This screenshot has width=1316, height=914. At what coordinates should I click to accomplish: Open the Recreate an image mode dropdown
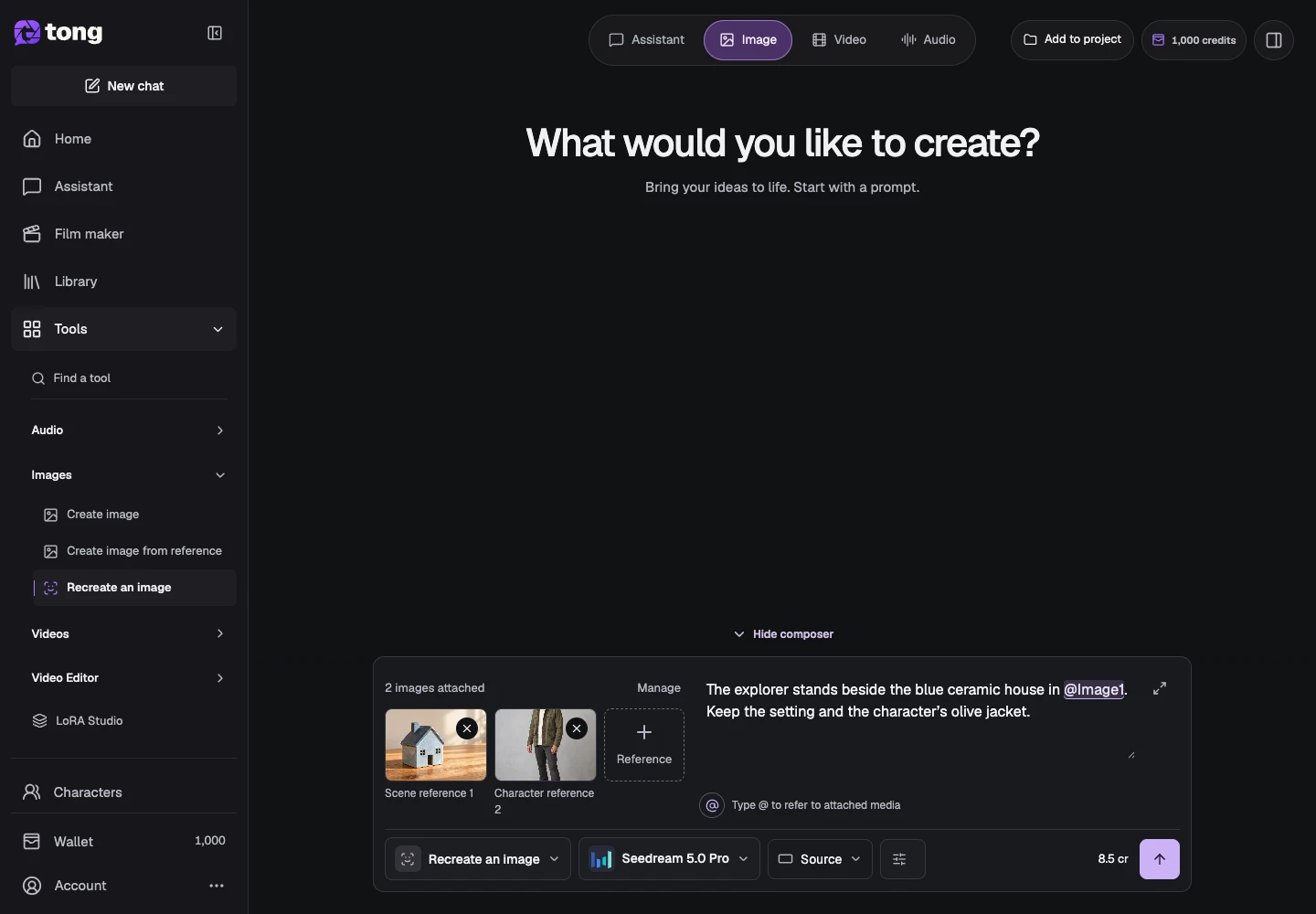pos(478,859)
